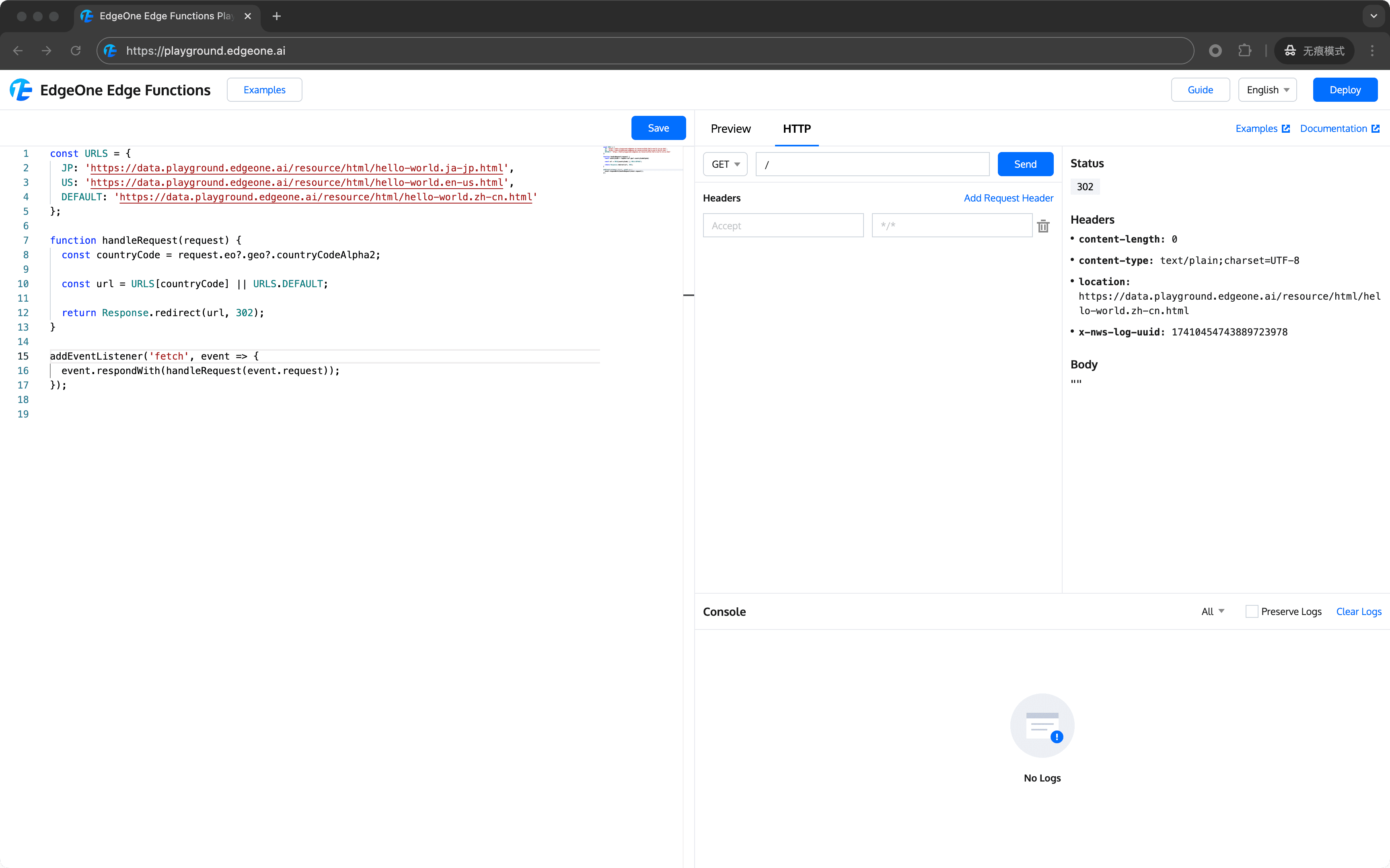The height and width of the screenshot is (868, 1390).
Task: Click the content-length response header
Action: [x=1128, y=239]
